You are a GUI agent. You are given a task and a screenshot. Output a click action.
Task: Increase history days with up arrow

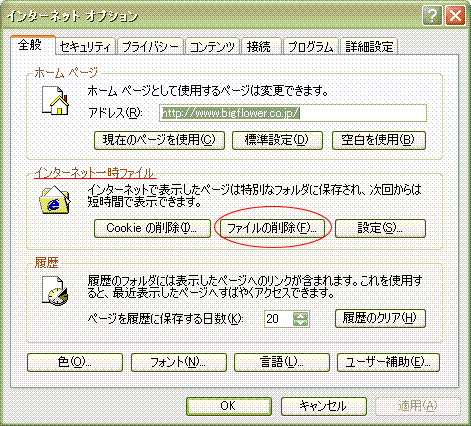(301, 315)
